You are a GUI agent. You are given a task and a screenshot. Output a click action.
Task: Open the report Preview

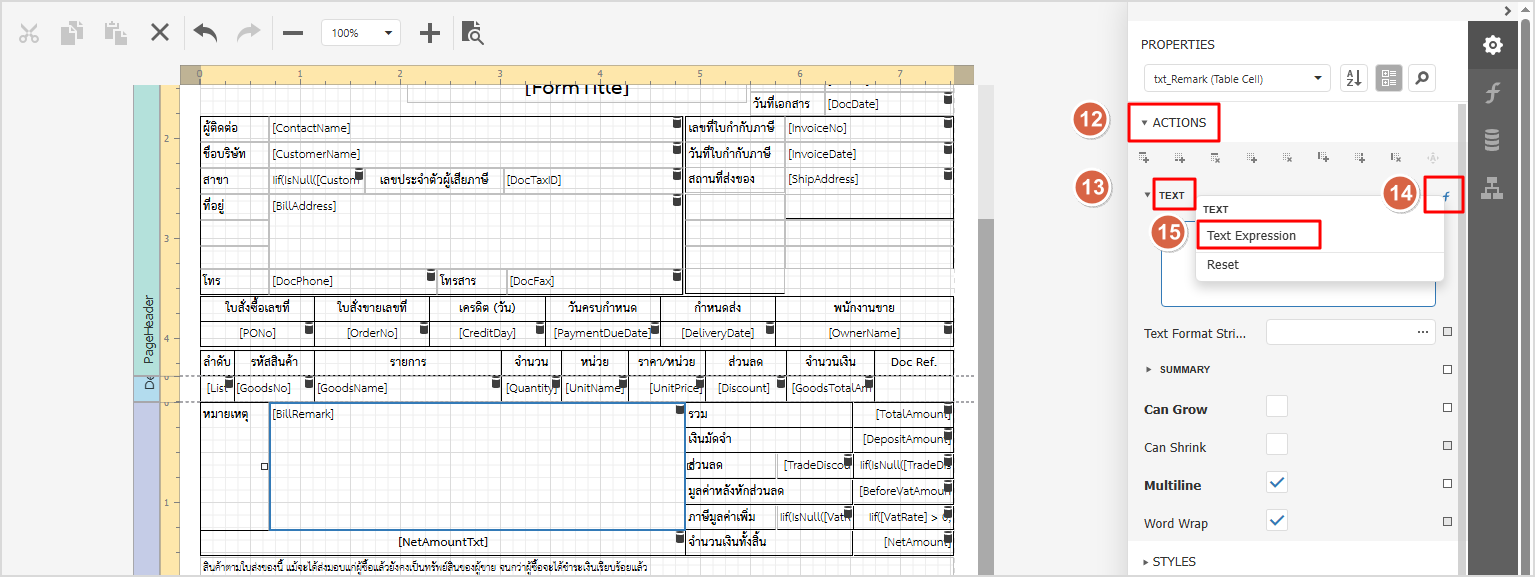click(472, 33)
